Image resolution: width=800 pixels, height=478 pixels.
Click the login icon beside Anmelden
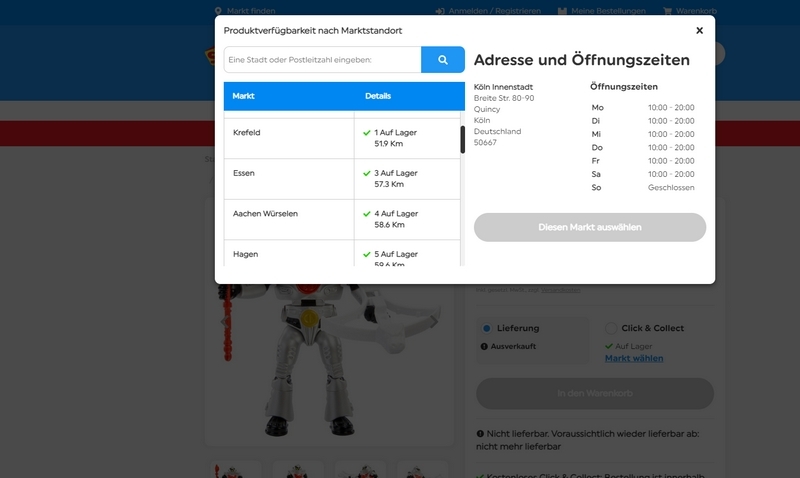click(x=440, y=11)
